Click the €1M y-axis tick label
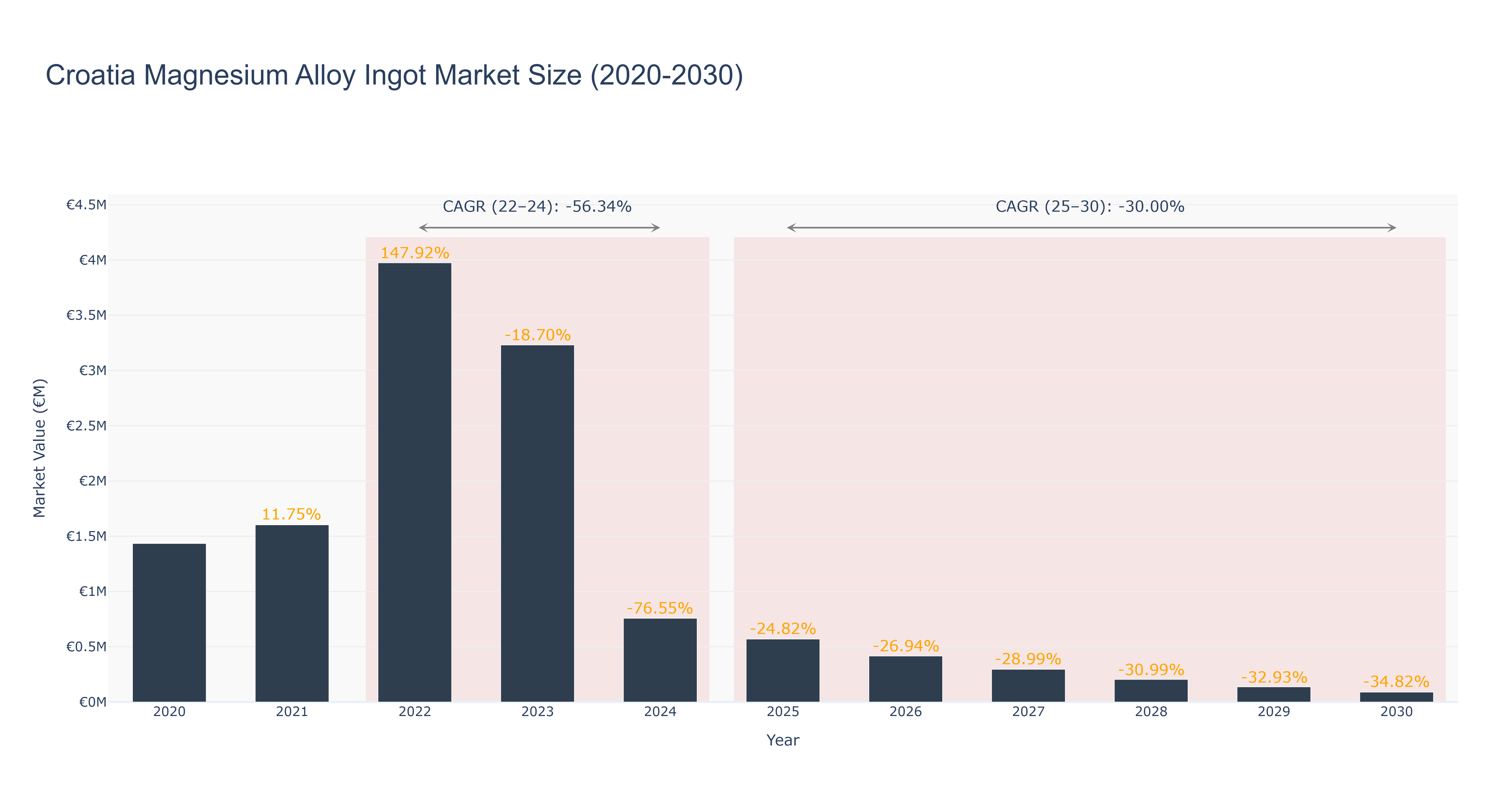1512x810 pixels. click(93, 591)
